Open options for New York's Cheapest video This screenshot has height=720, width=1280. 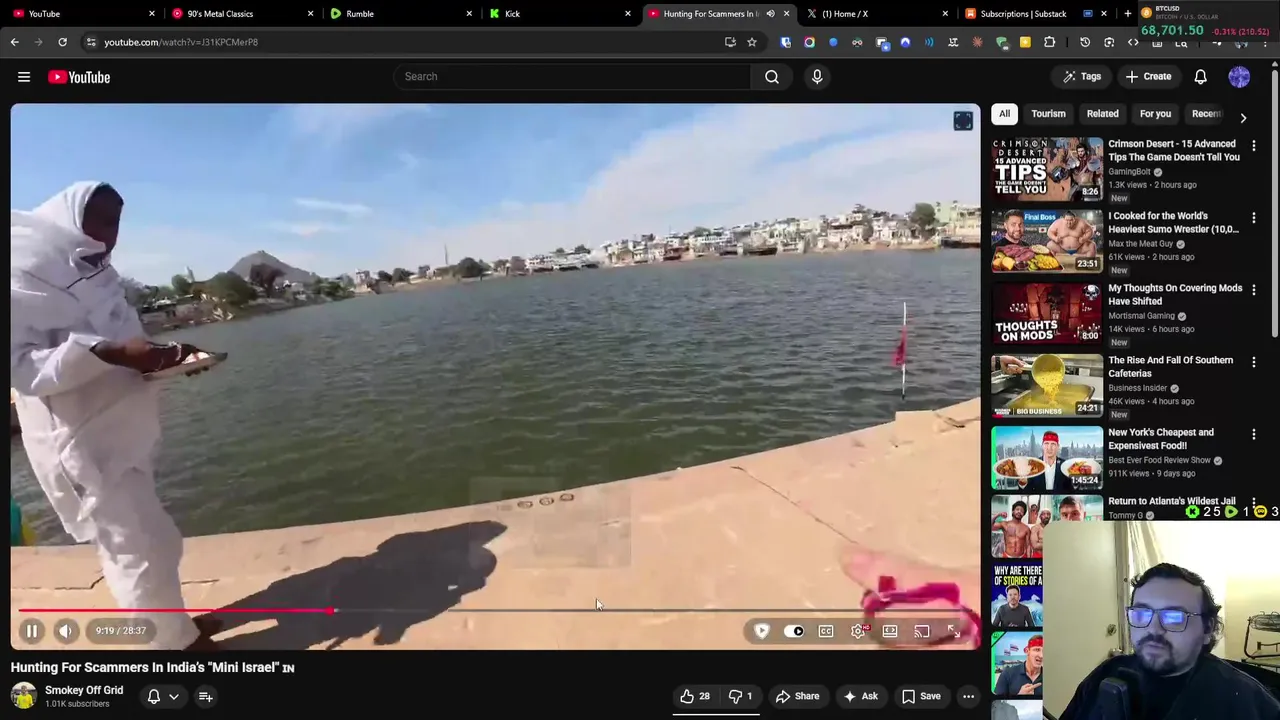coord(1254,434)
